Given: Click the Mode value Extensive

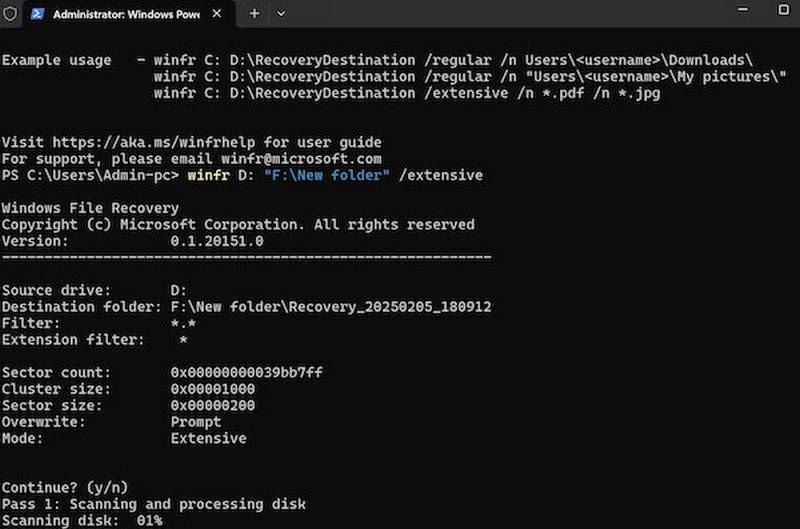Looking at the screenshot, I should point(208,438).
